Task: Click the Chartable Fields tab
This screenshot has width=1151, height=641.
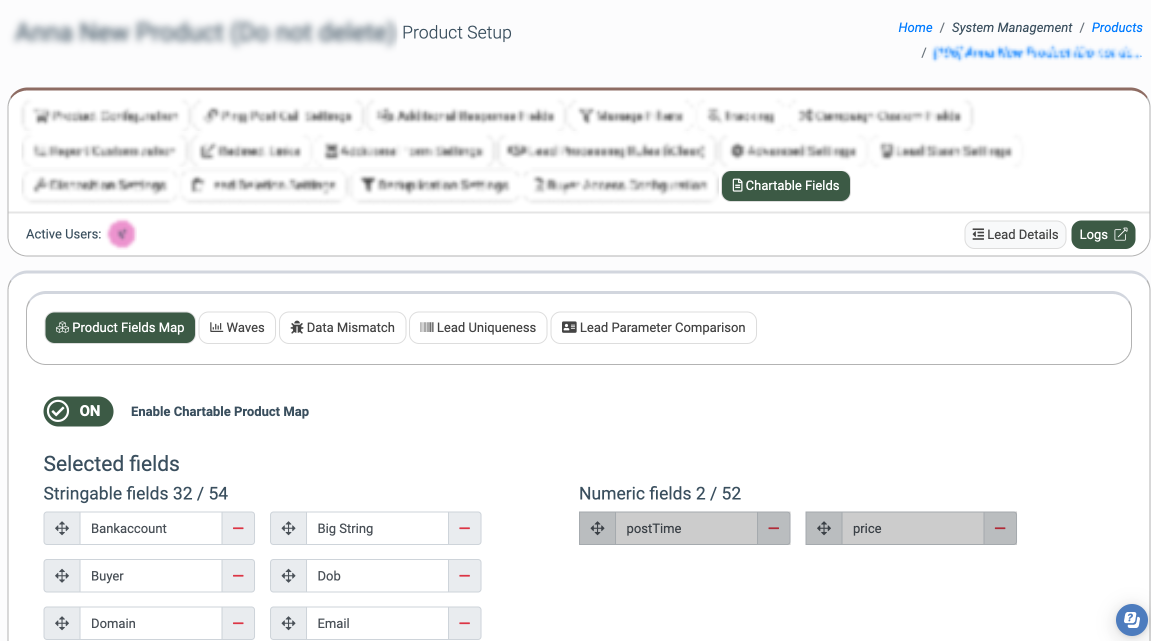Action: tap(785, 185)
